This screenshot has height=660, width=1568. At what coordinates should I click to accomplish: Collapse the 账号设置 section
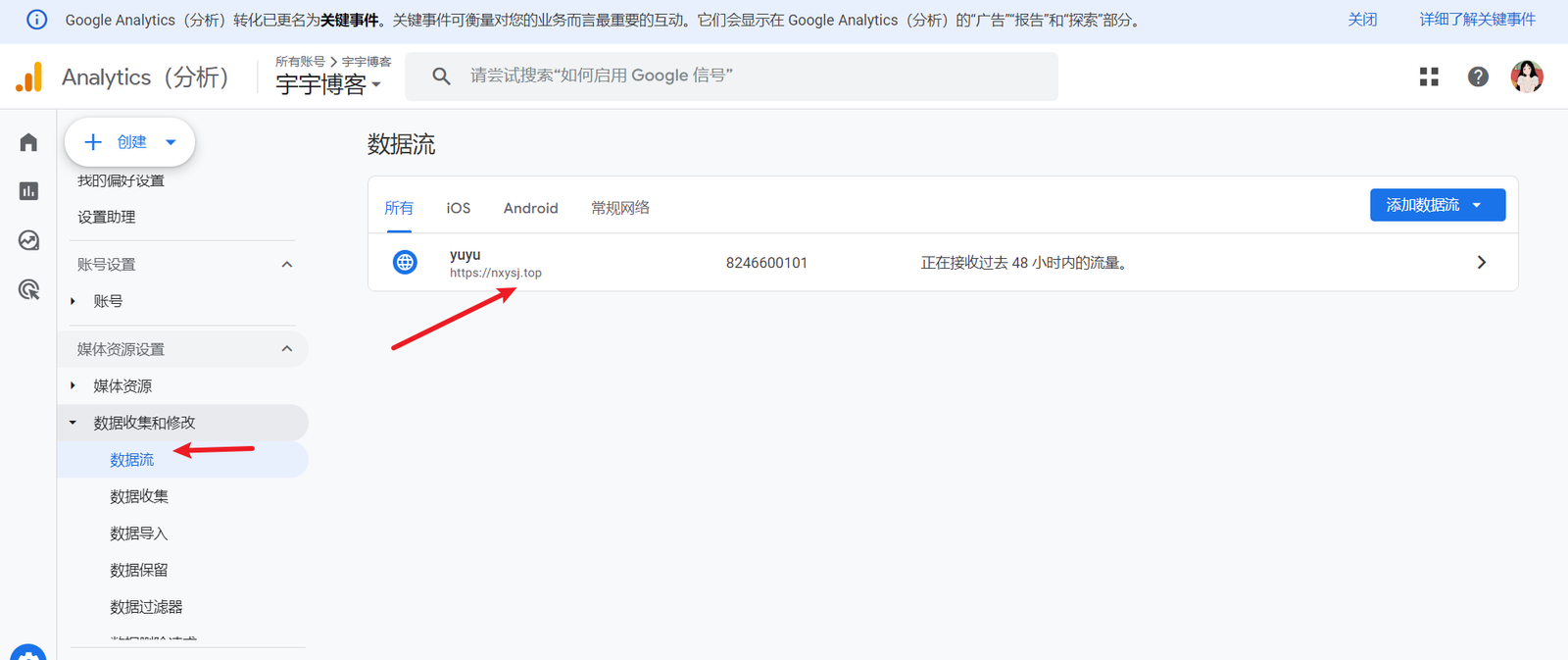tap(287, 264)
